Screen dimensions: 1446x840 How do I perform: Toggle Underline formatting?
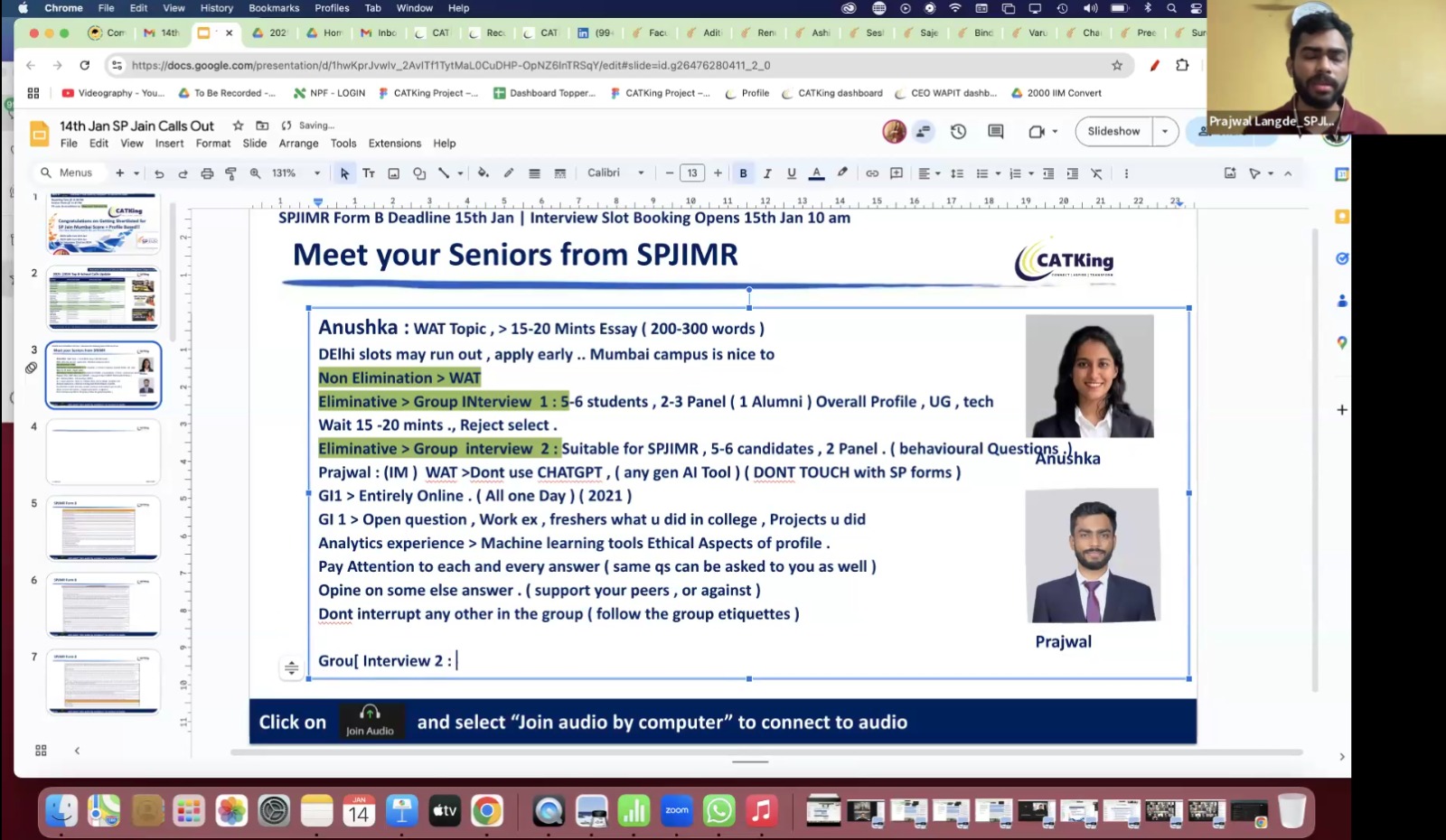(x=792, y=173)
